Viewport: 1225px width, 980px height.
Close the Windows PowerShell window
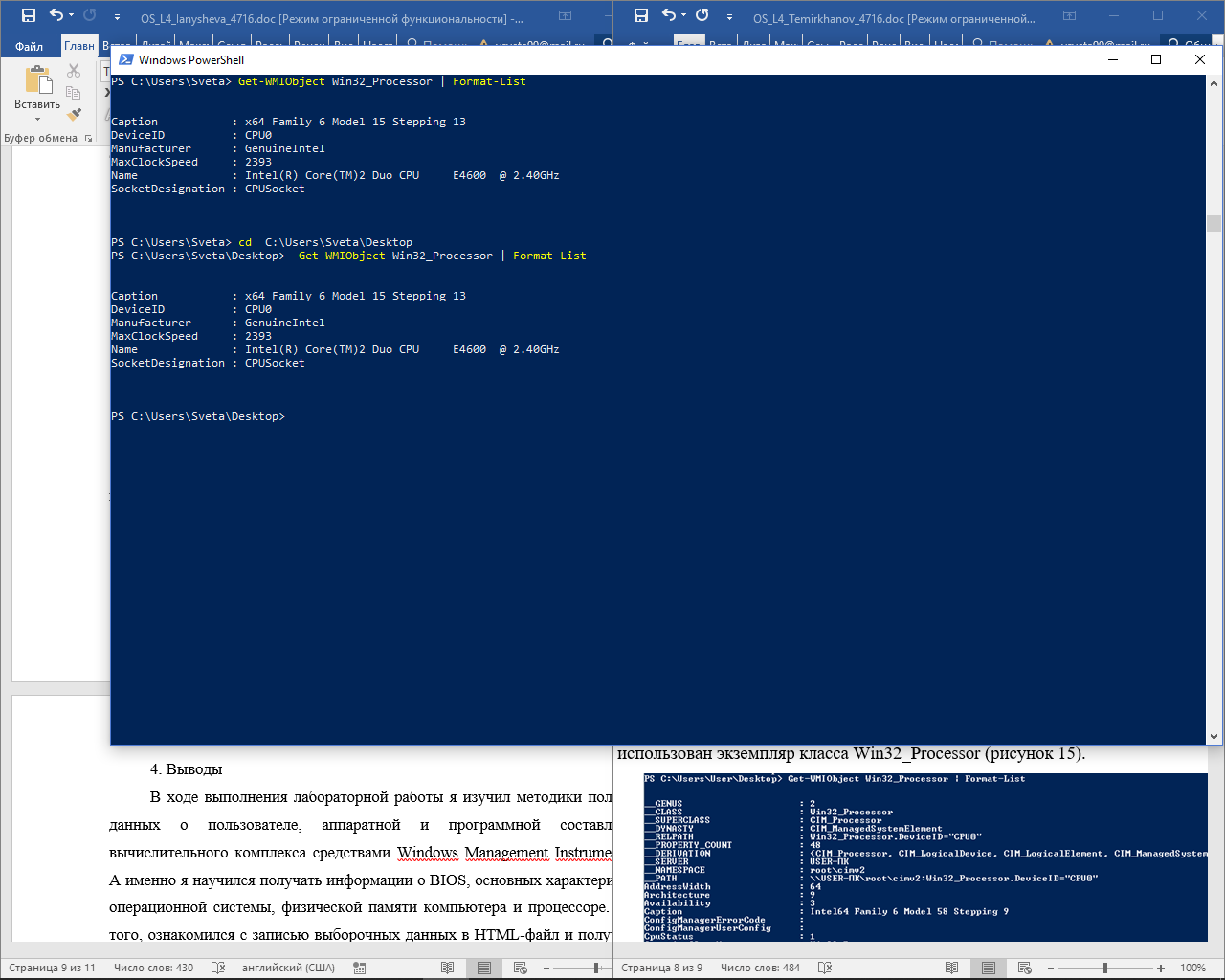click(1200, 59)
